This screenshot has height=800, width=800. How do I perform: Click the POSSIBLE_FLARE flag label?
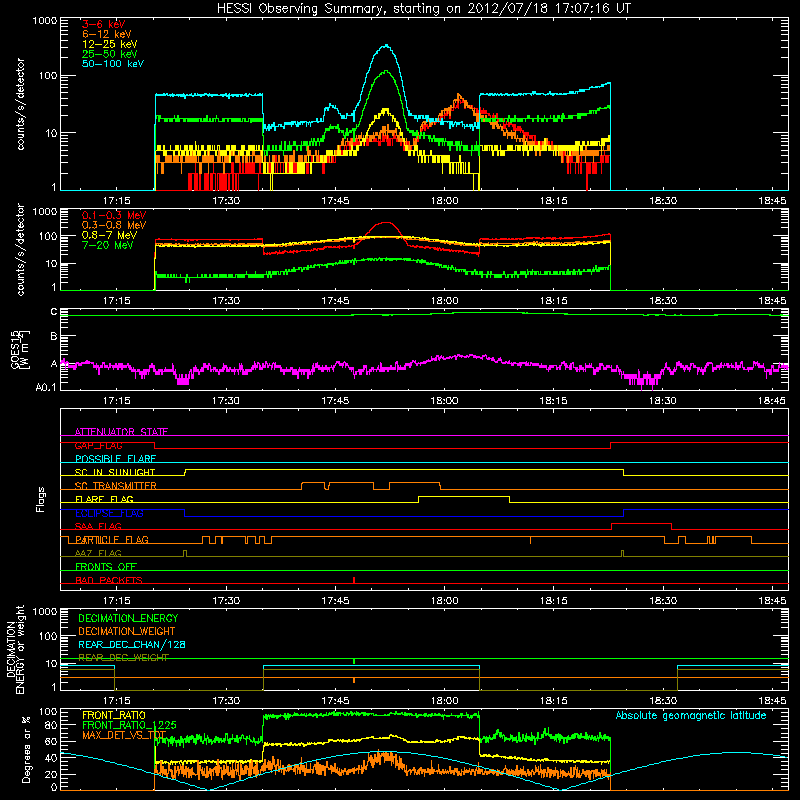pyautogui.click(x=115, y=459)
